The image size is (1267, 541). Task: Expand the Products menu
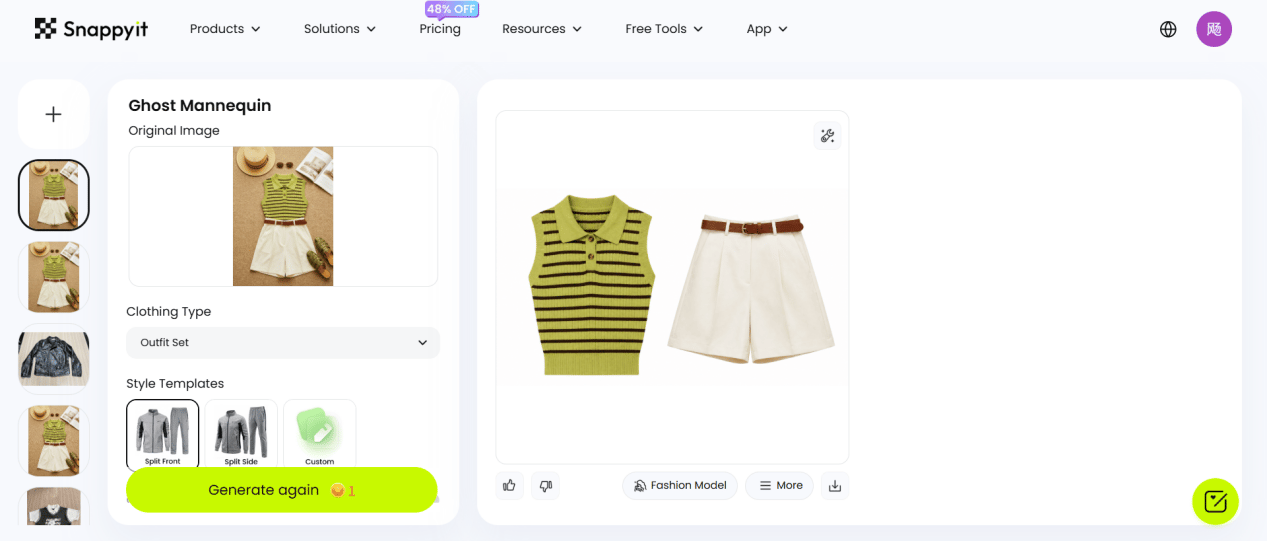pos(225,29)
